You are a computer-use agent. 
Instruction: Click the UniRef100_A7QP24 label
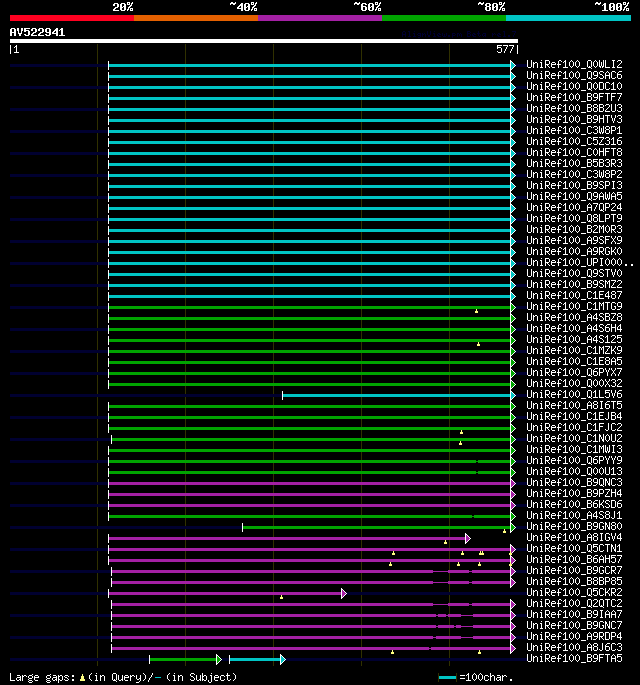(x=574, y=208)
